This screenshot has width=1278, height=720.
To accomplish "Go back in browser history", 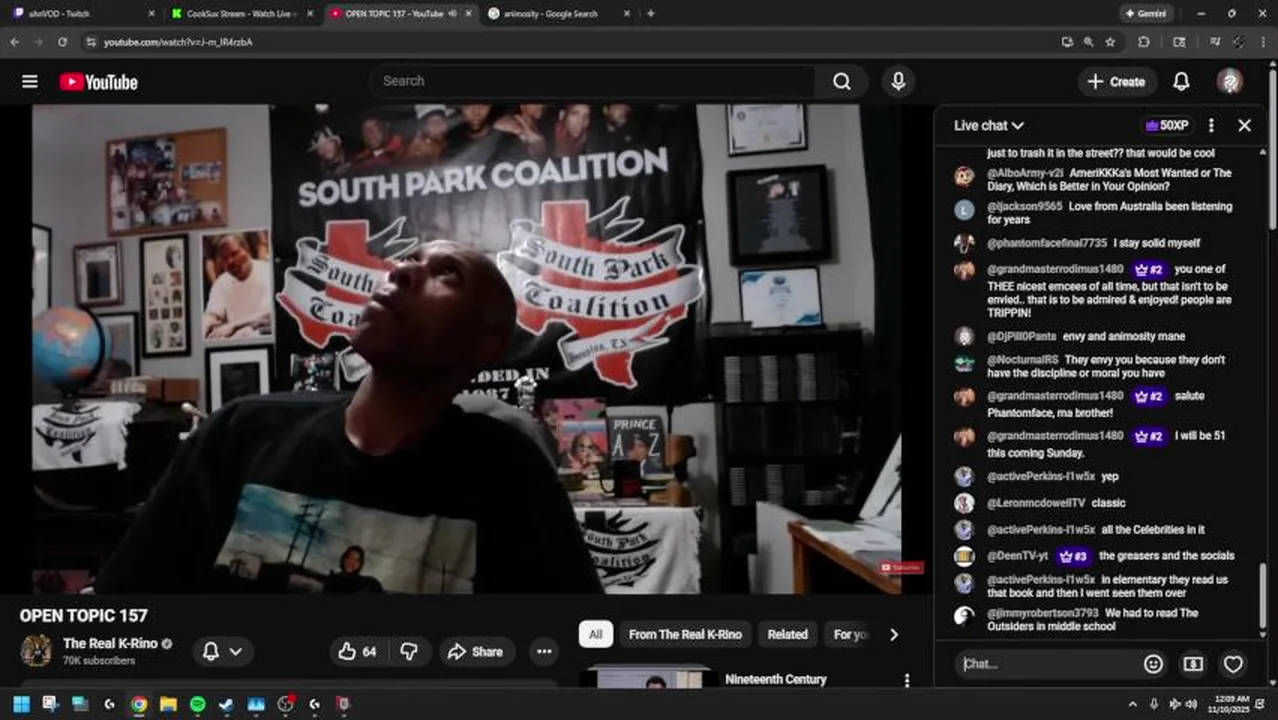I will pos(14,42).
